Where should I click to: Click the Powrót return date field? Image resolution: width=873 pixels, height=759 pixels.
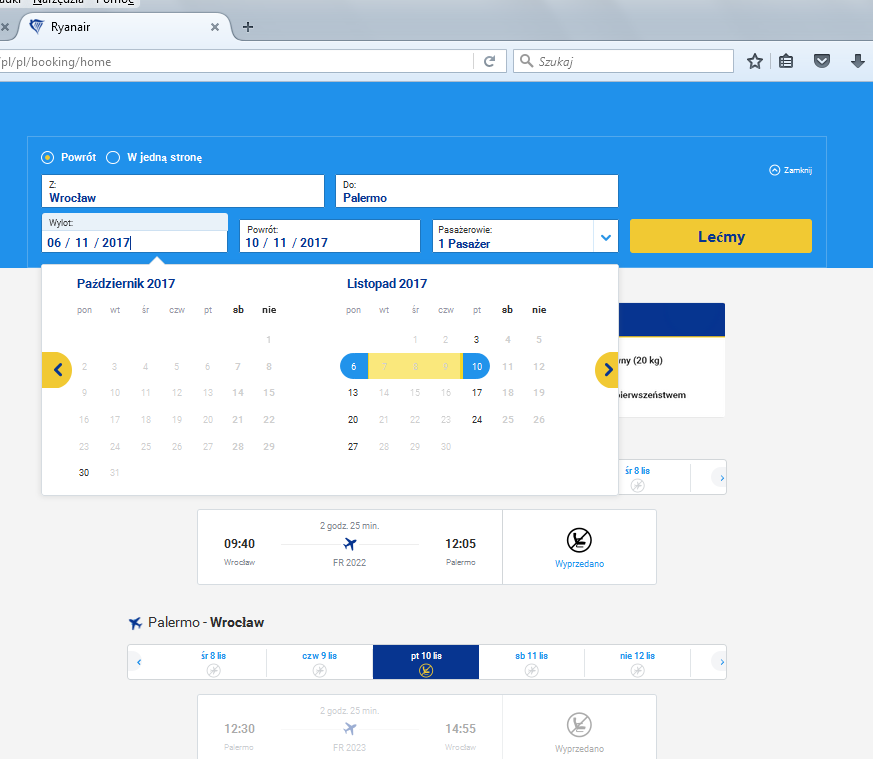(x=330, y=236)
